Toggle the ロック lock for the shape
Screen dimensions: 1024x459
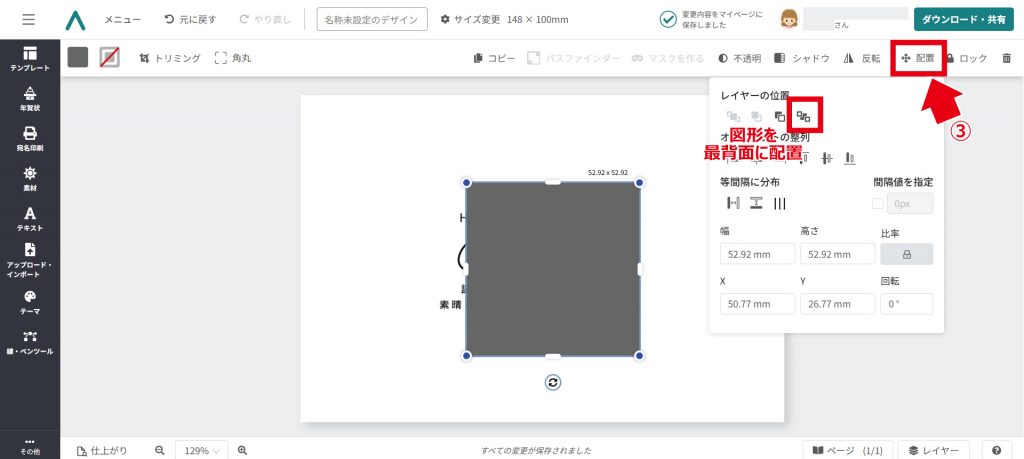[965, 59]
